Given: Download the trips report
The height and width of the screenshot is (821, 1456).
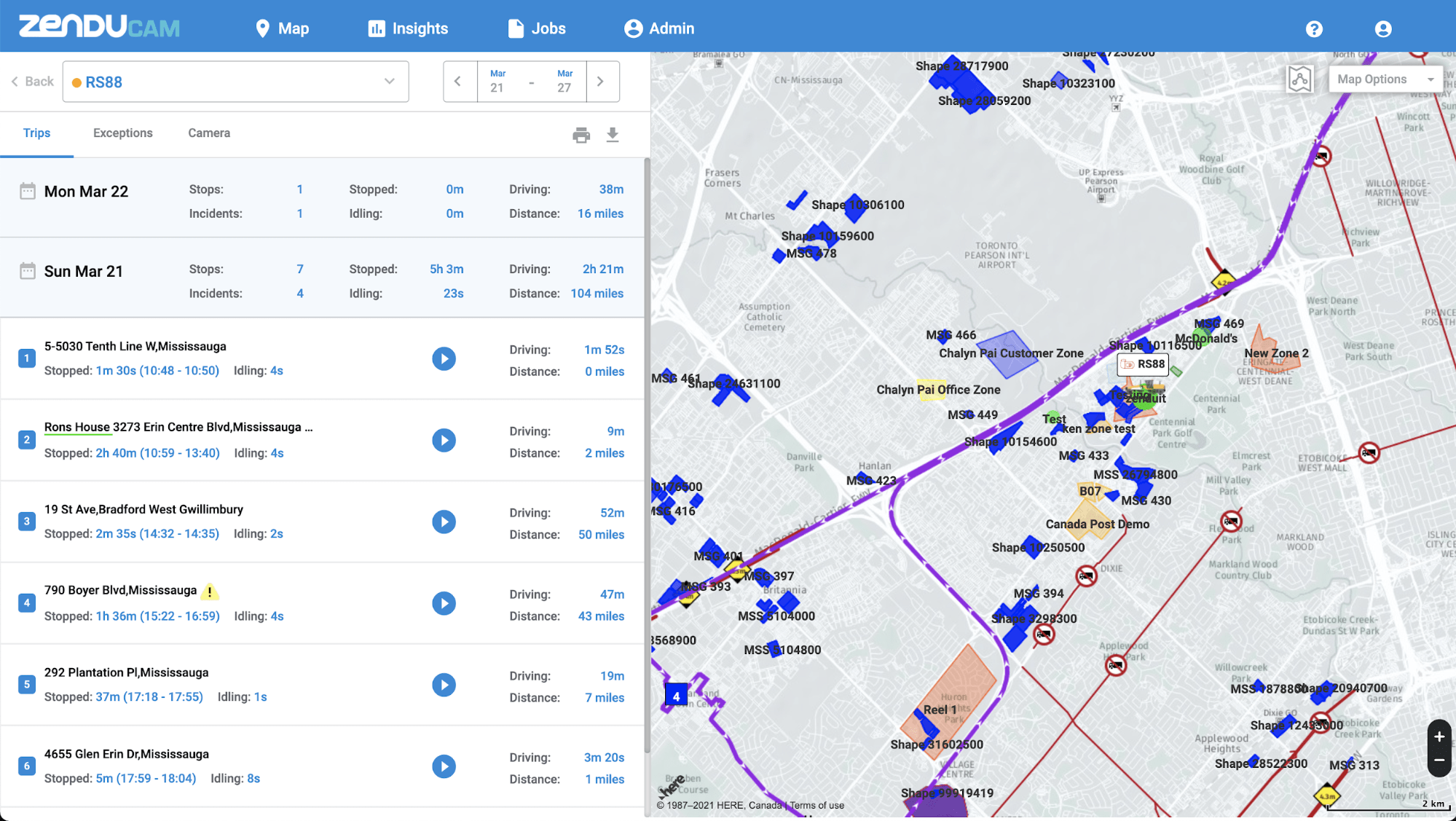Looking at the screenshot, I should (x=613, y=135).
